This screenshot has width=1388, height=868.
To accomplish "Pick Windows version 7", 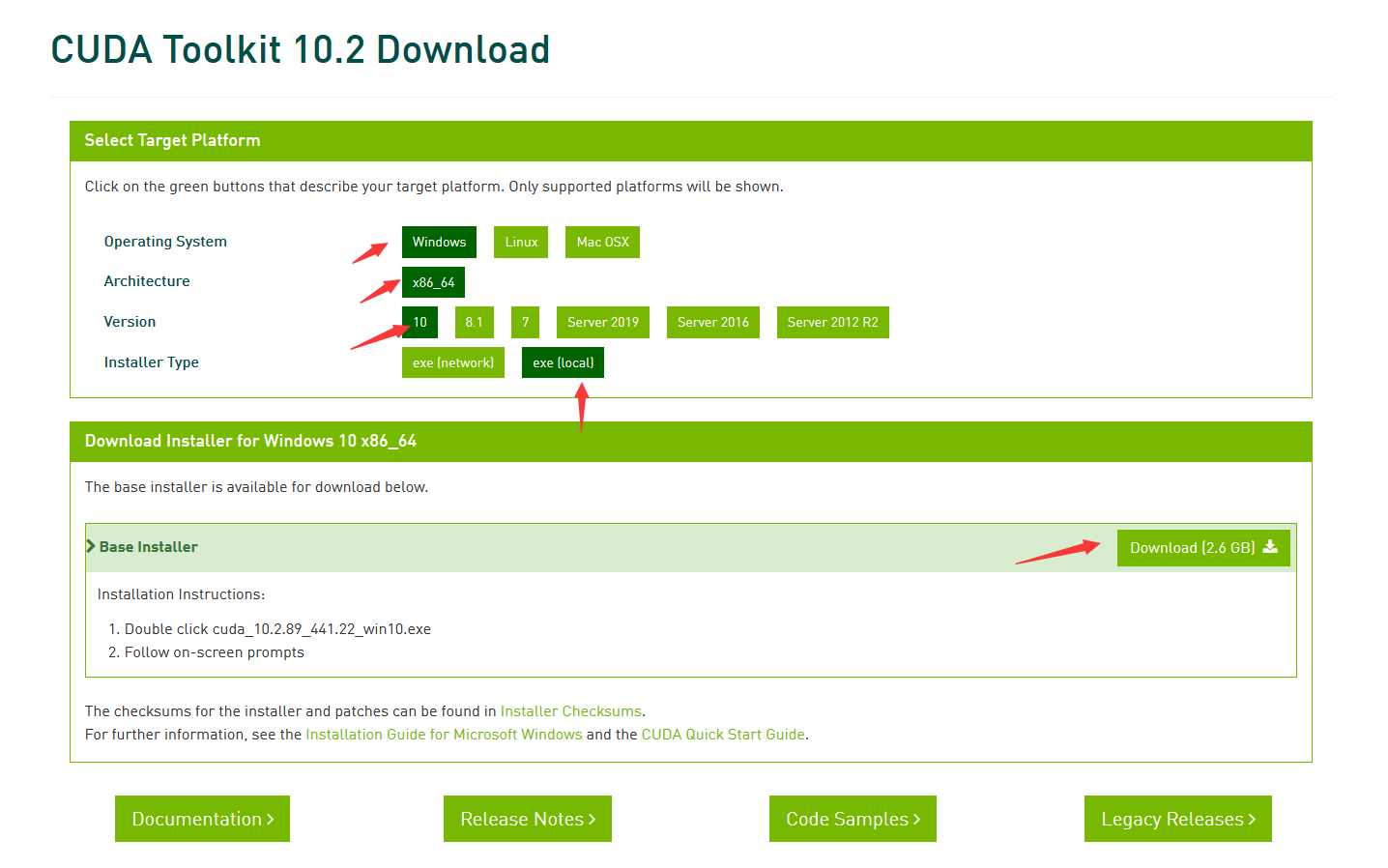I will tap(525, 322).
